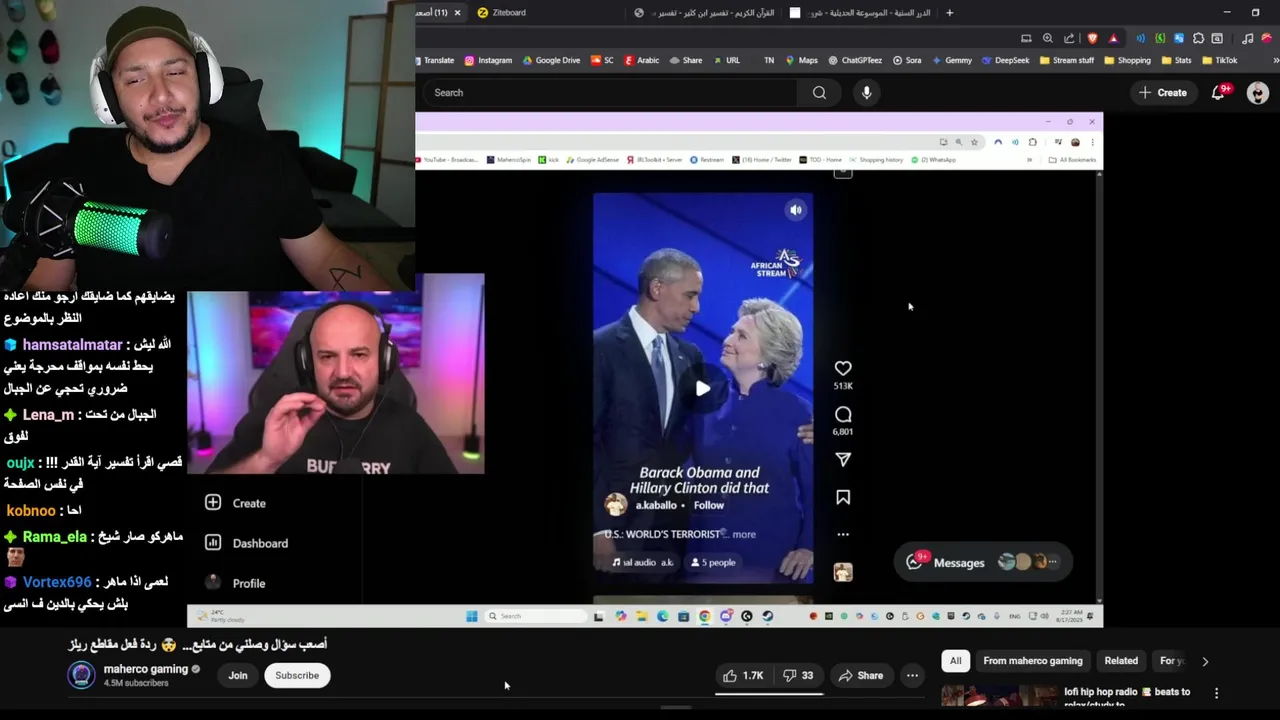Click the music note media control icon
1280x720 pixels.
tap(1247, 38)
